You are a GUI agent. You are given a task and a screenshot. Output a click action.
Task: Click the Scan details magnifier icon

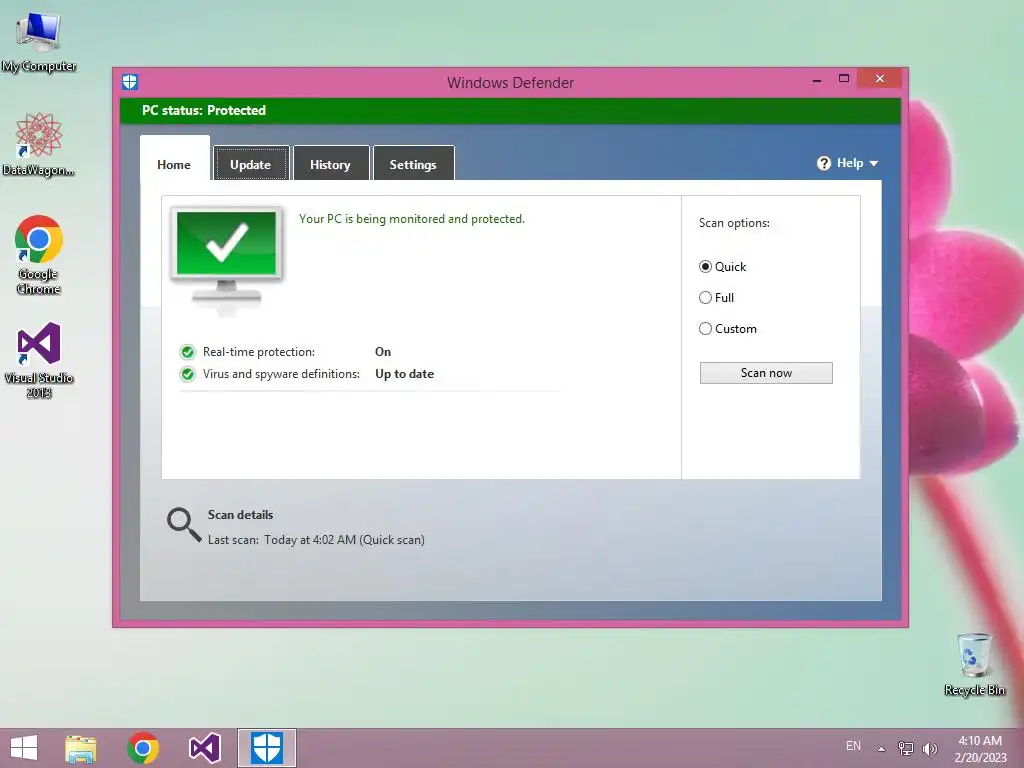point(184,525)
